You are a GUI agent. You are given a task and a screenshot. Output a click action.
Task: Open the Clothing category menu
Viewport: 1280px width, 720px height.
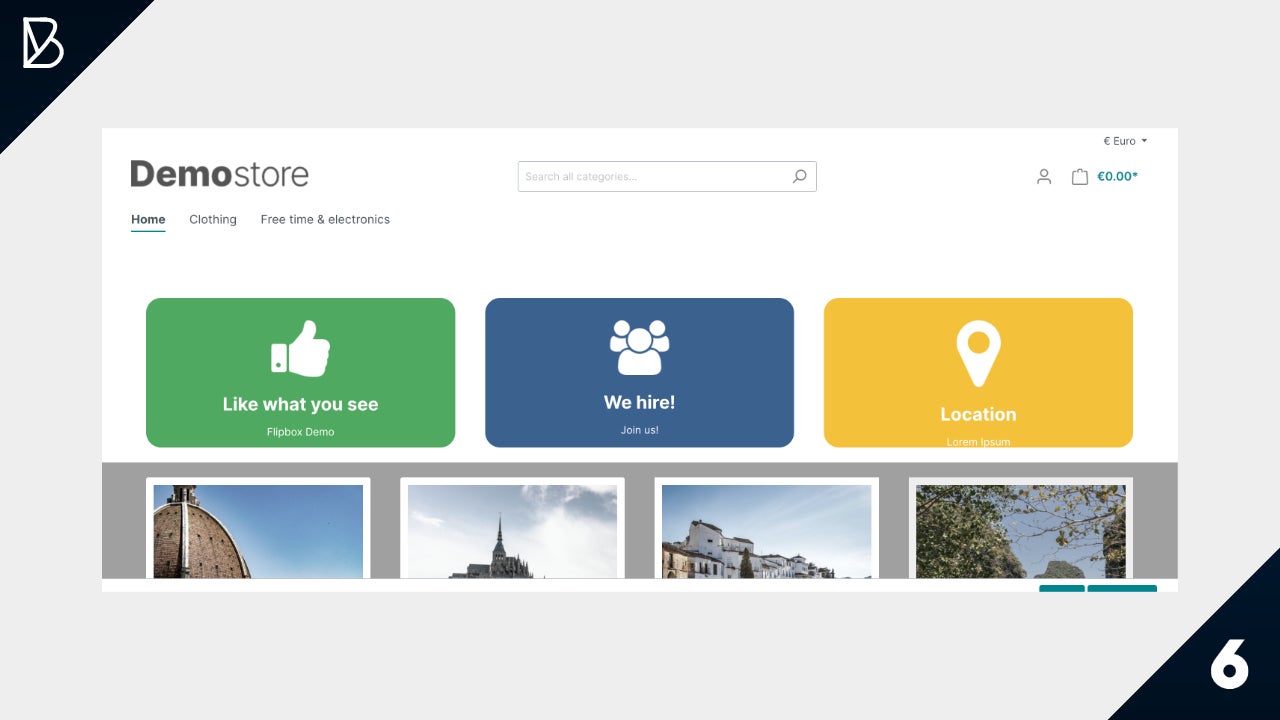tap(213, 219)
